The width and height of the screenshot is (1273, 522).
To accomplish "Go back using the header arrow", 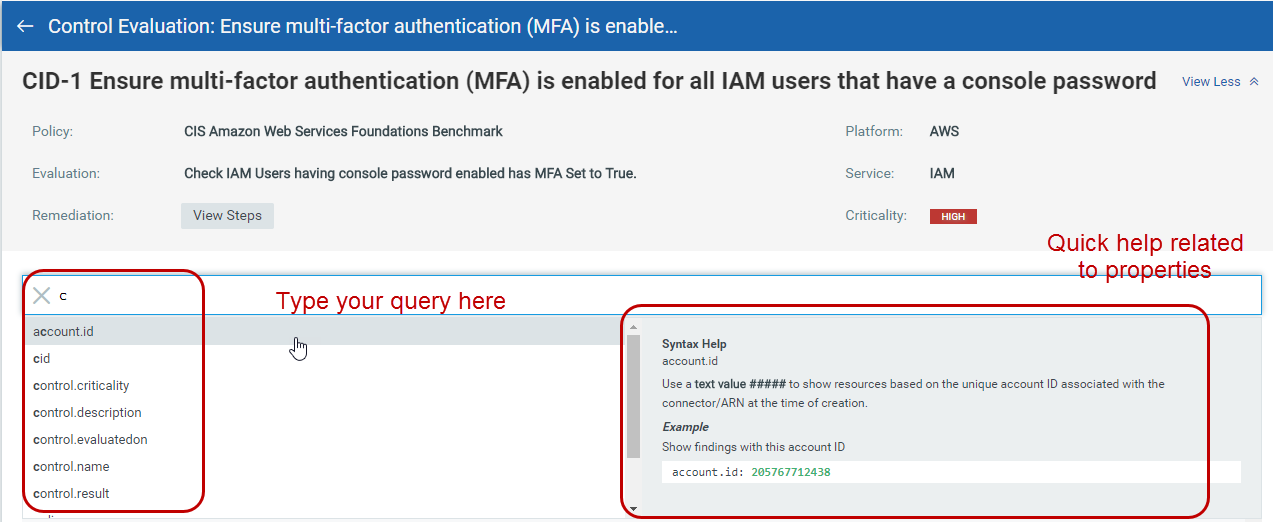I will click(25, 27).
